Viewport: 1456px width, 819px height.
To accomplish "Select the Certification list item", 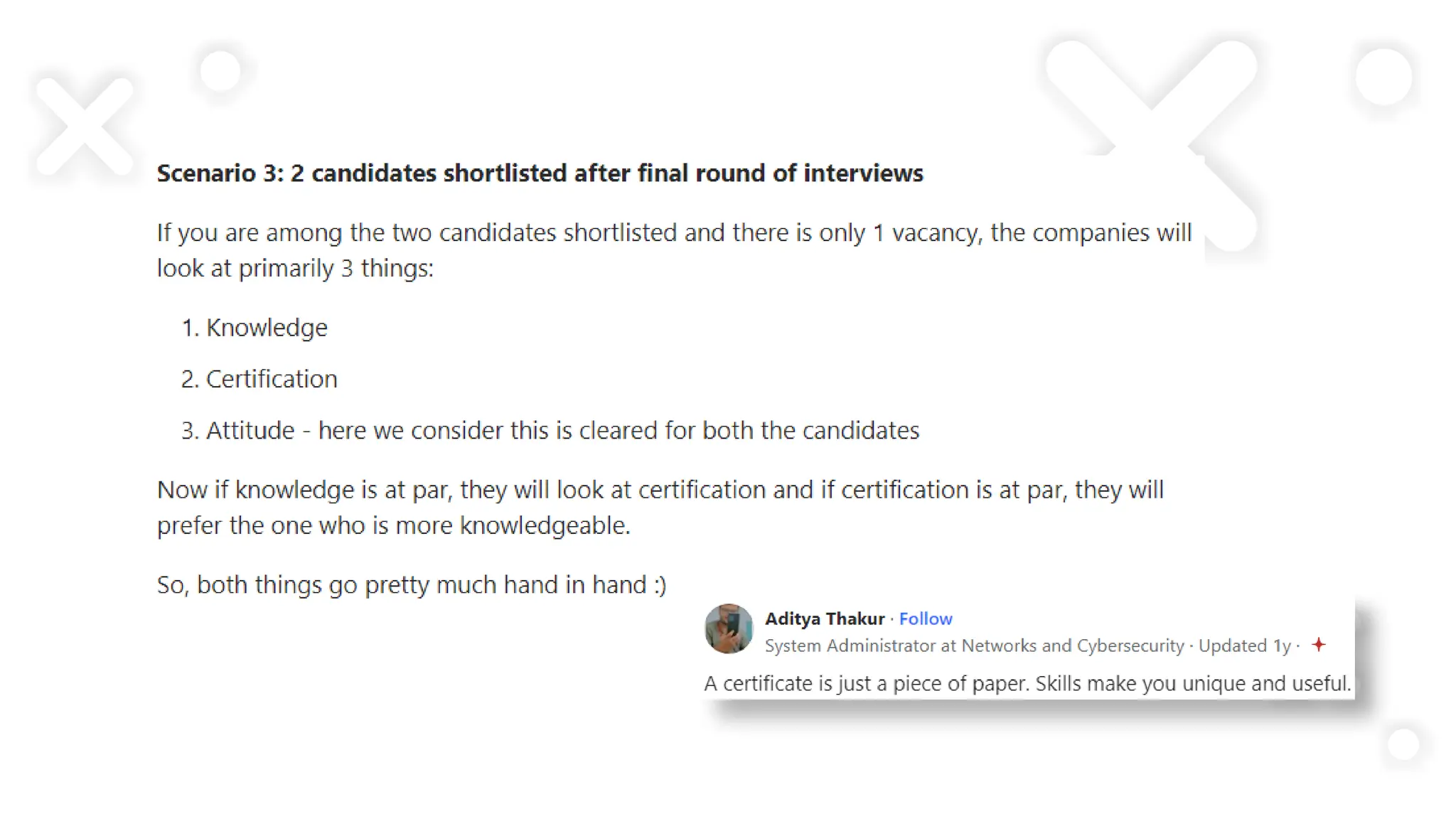I will pyautogui.click(x=259, y=379).
